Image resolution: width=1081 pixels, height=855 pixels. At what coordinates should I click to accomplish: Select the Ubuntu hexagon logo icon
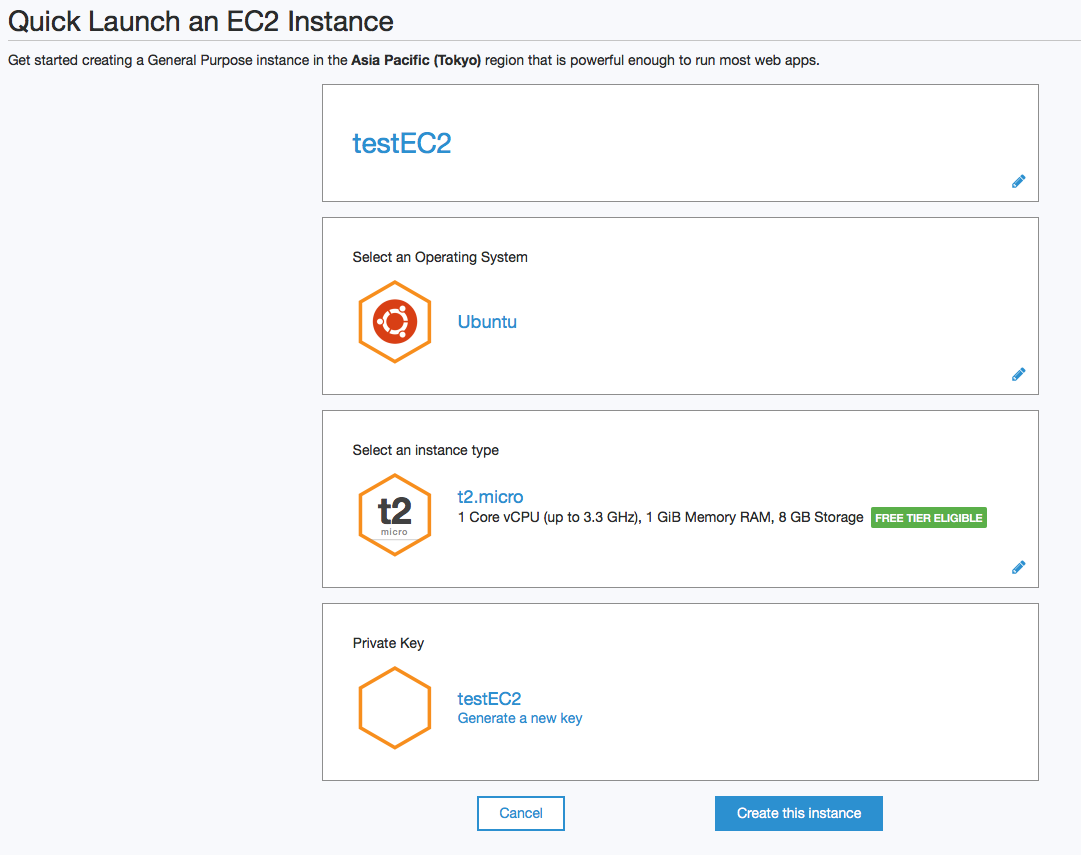[x=395, y=321]
